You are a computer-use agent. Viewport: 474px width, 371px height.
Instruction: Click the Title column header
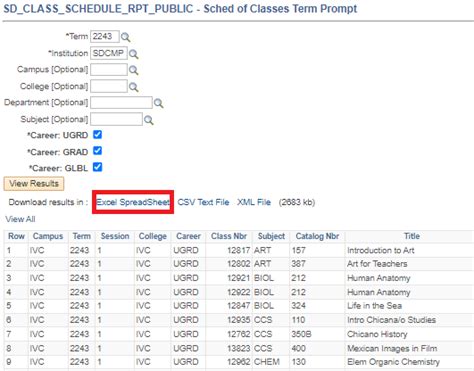click(412, 236)
